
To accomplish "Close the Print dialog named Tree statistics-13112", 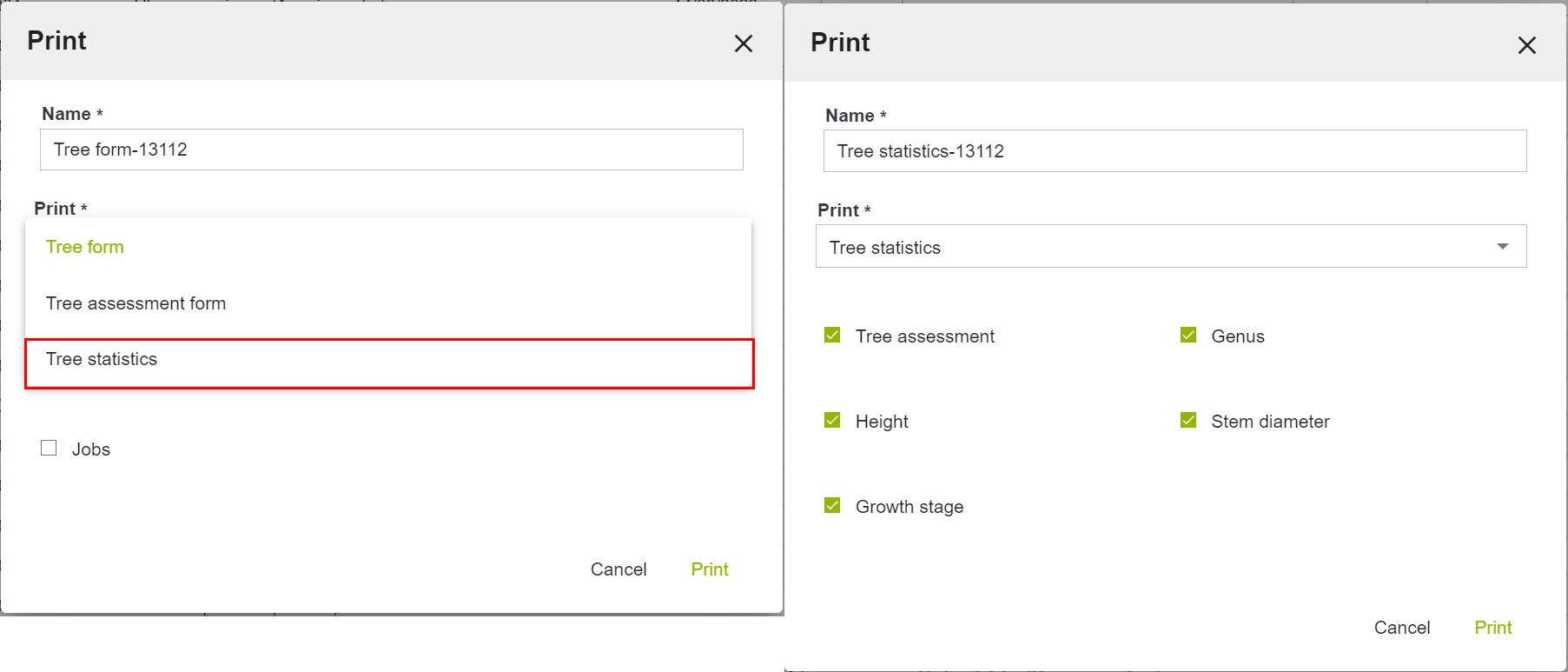I will point(1526,45).
